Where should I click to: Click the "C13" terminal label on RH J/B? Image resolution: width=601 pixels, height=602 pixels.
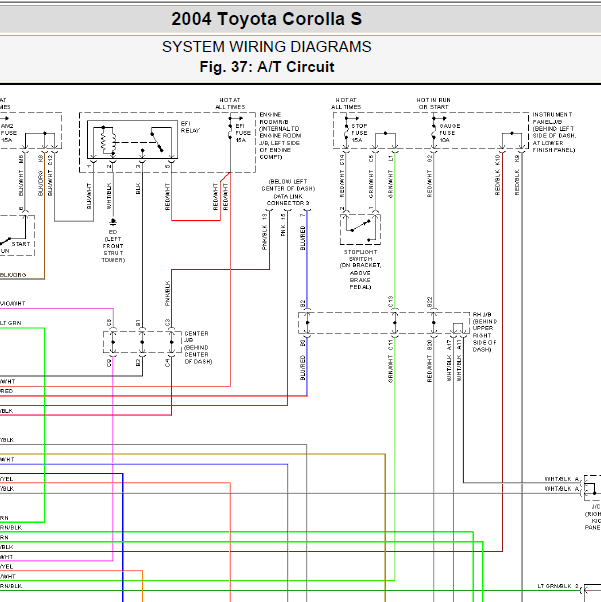tap(391, 301)
